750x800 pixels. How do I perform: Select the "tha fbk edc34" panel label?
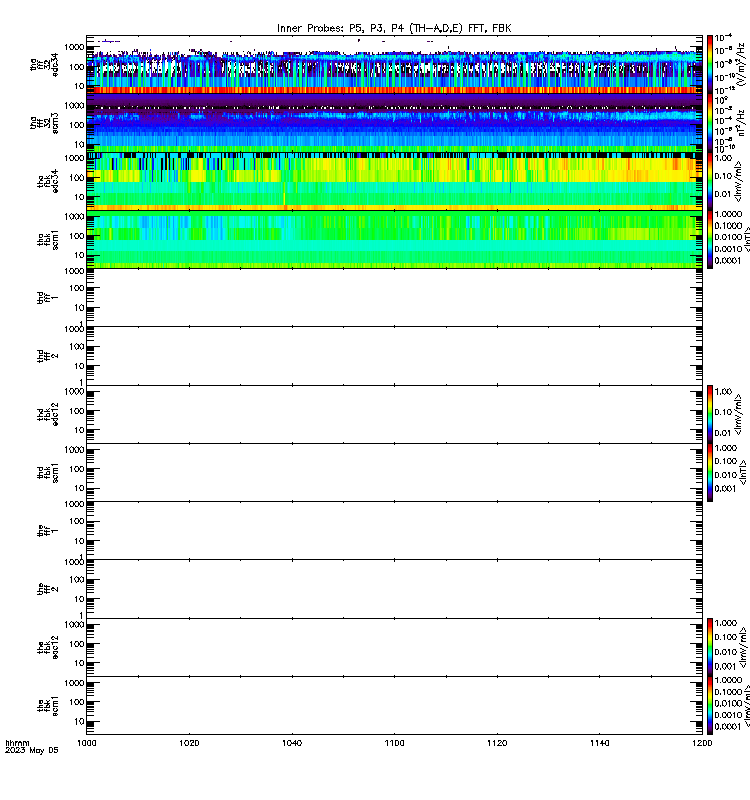[48, 181]
